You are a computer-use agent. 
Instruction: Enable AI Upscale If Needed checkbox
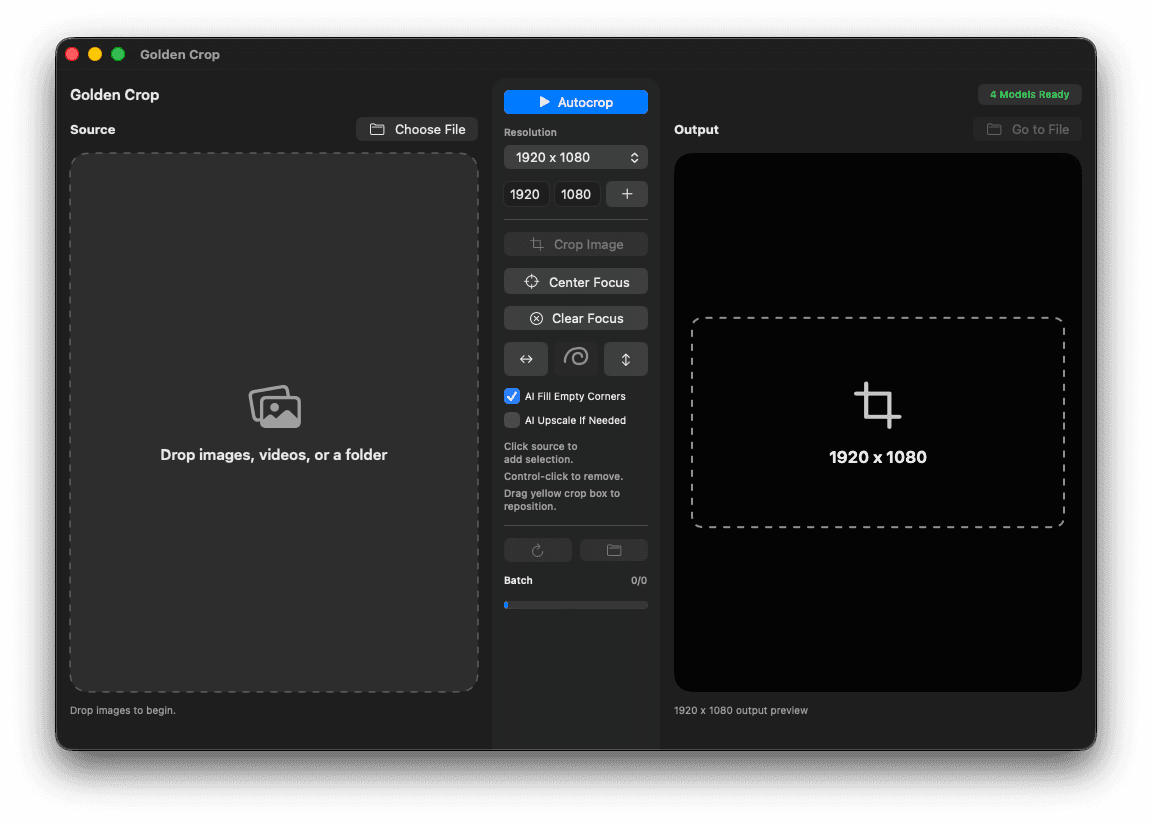coord(512,420)
